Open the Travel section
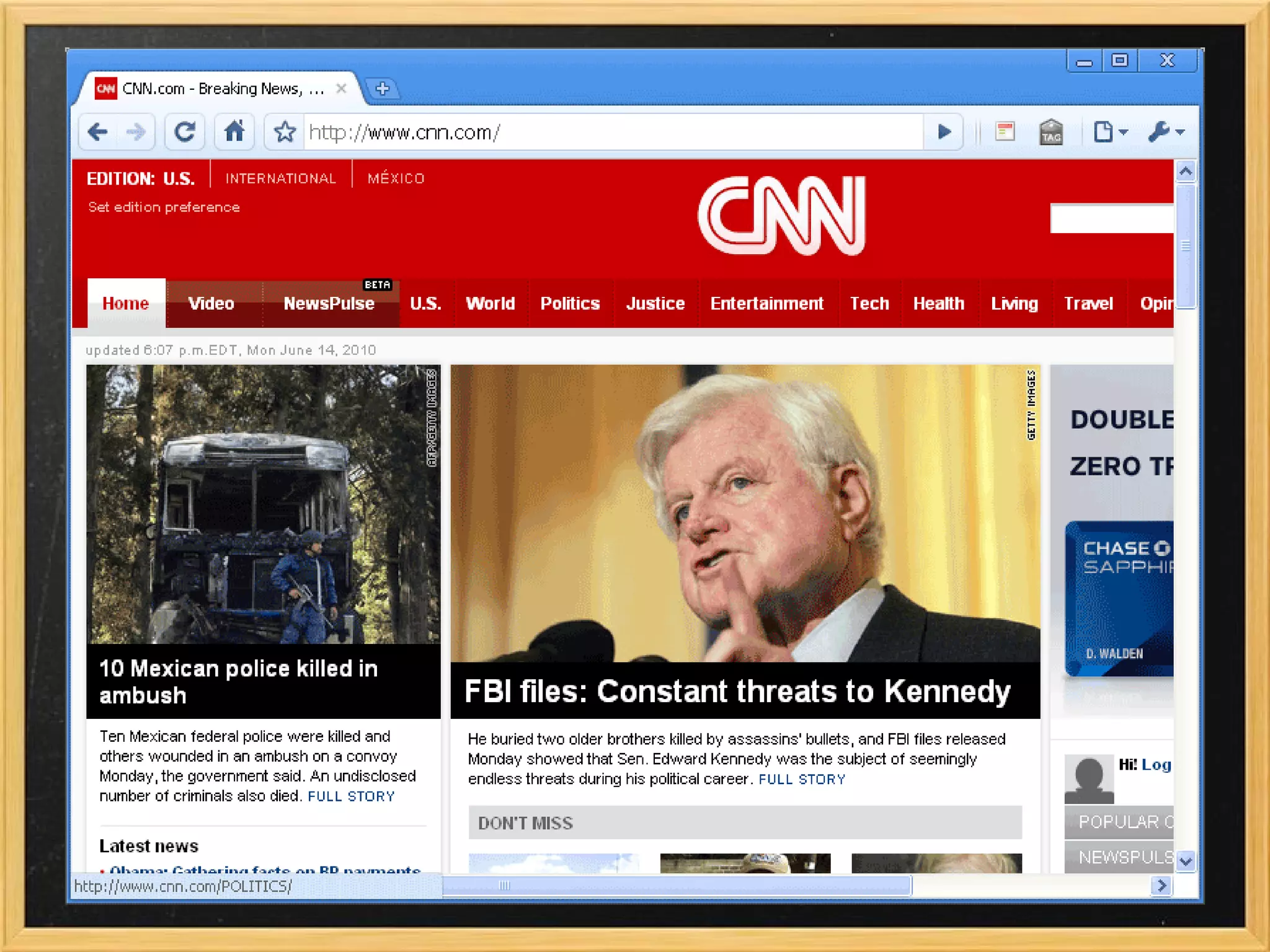Image resolution: width=1270 pixels, height=952 pixels. coord(1088,303)
